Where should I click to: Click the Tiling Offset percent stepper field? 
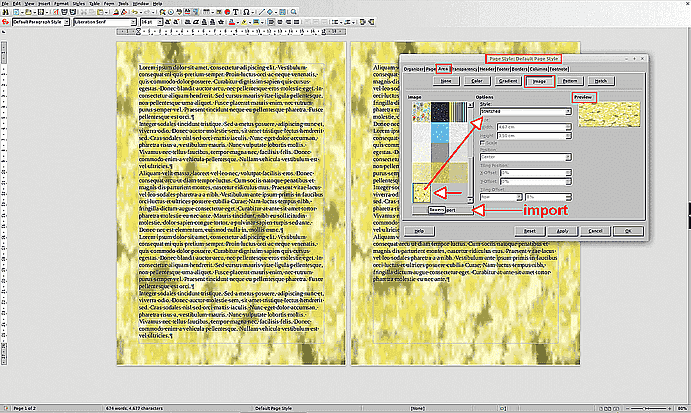tap(548, 197)
